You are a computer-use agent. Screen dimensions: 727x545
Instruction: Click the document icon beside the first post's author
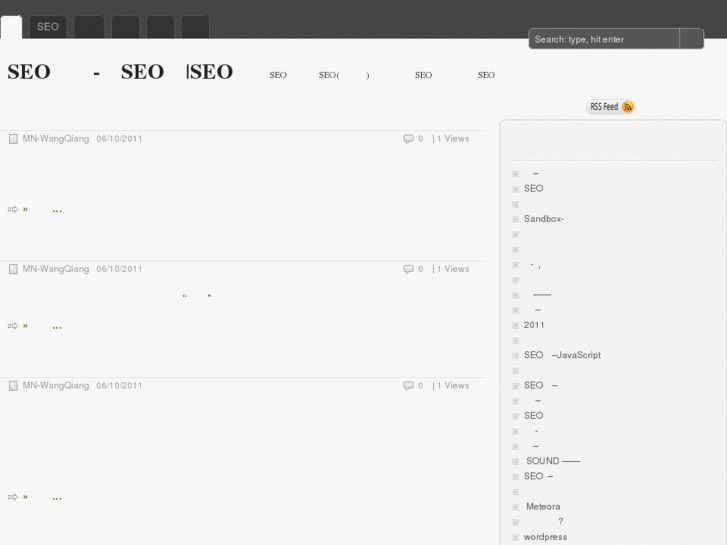[13, 139]
